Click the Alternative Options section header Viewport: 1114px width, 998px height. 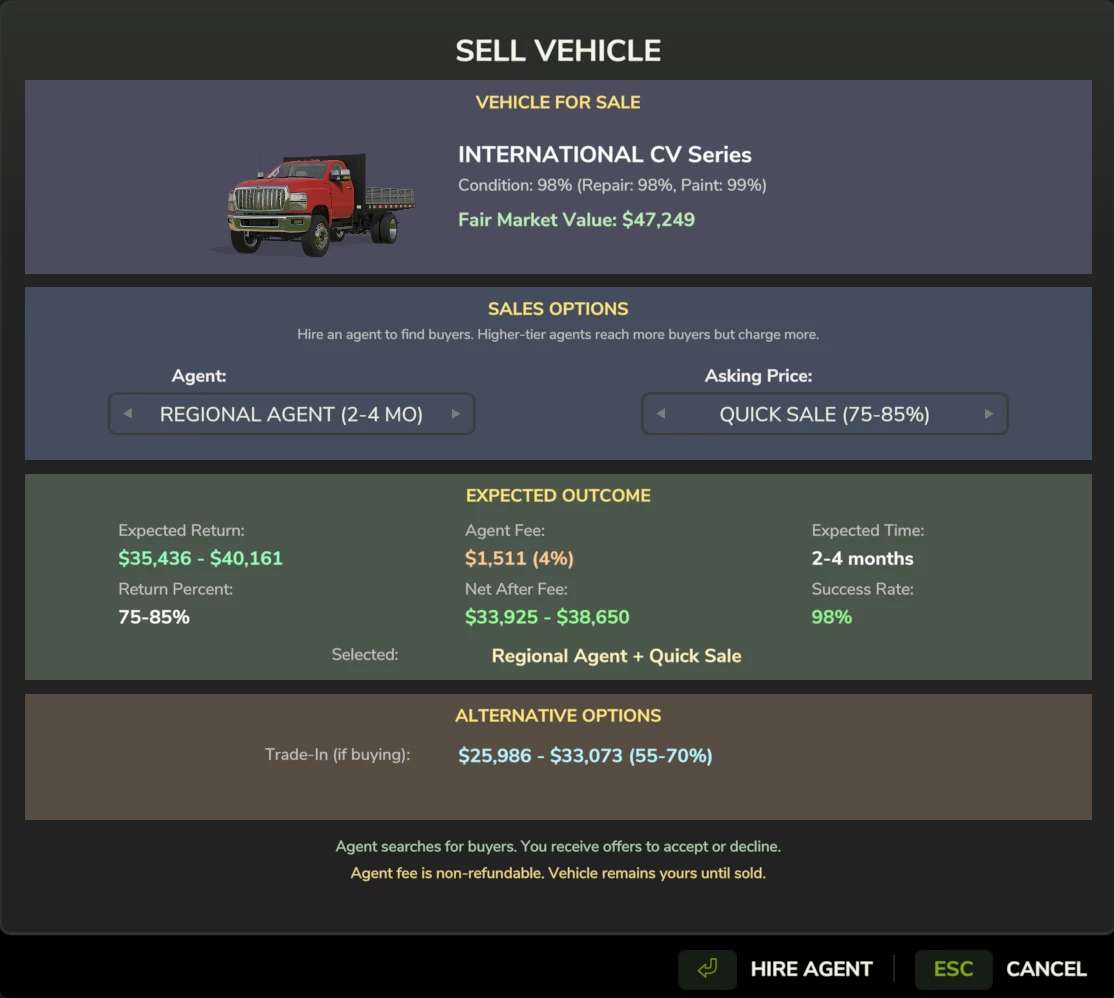tap(558, 716)
